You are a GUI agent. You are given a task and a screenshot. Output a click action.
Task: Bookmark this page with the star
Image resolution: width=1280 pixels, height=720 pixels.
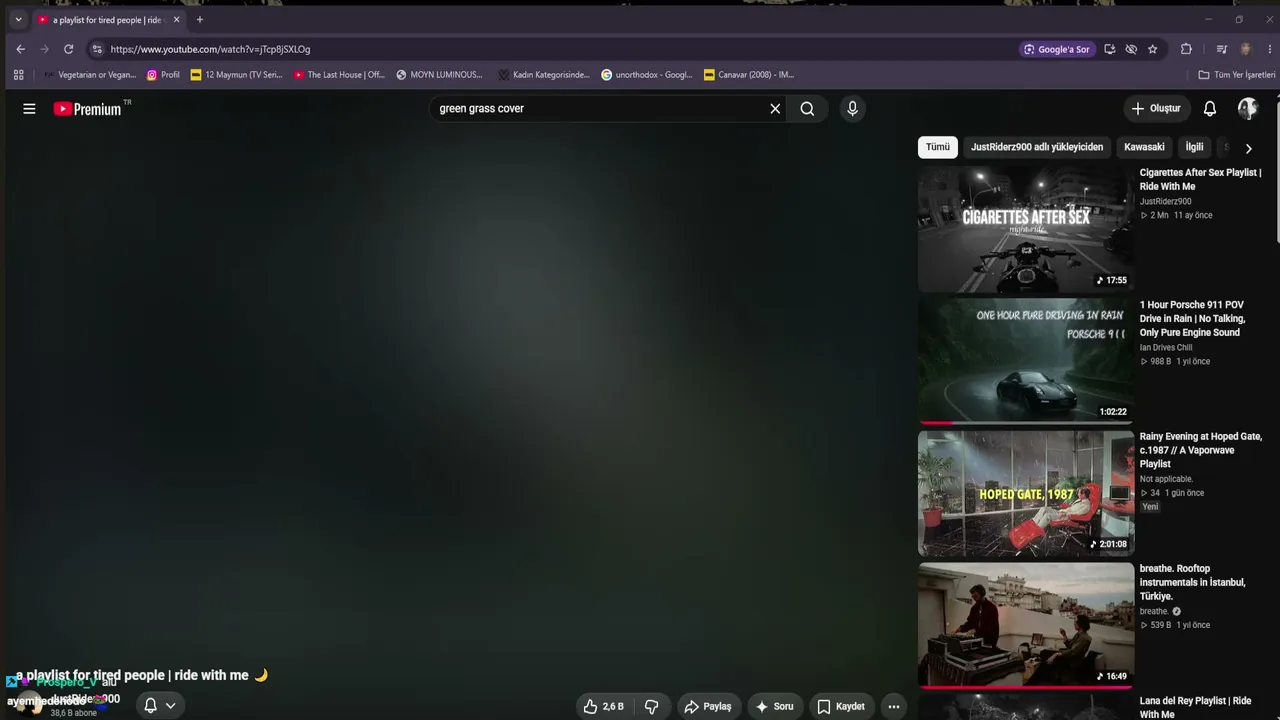pos(1153,49)
